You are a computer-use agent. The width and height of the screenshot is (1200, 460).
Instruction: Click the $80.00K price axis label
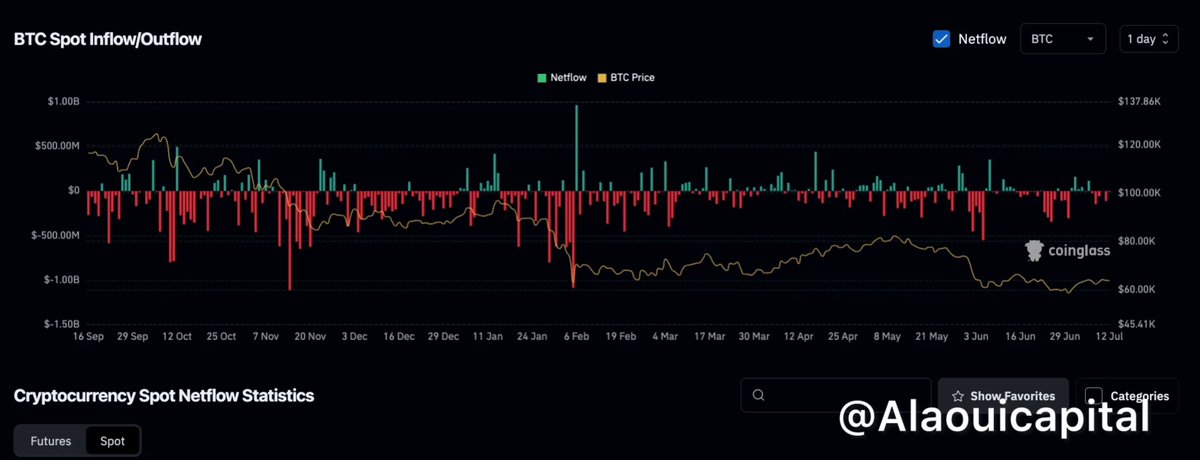1135,241
